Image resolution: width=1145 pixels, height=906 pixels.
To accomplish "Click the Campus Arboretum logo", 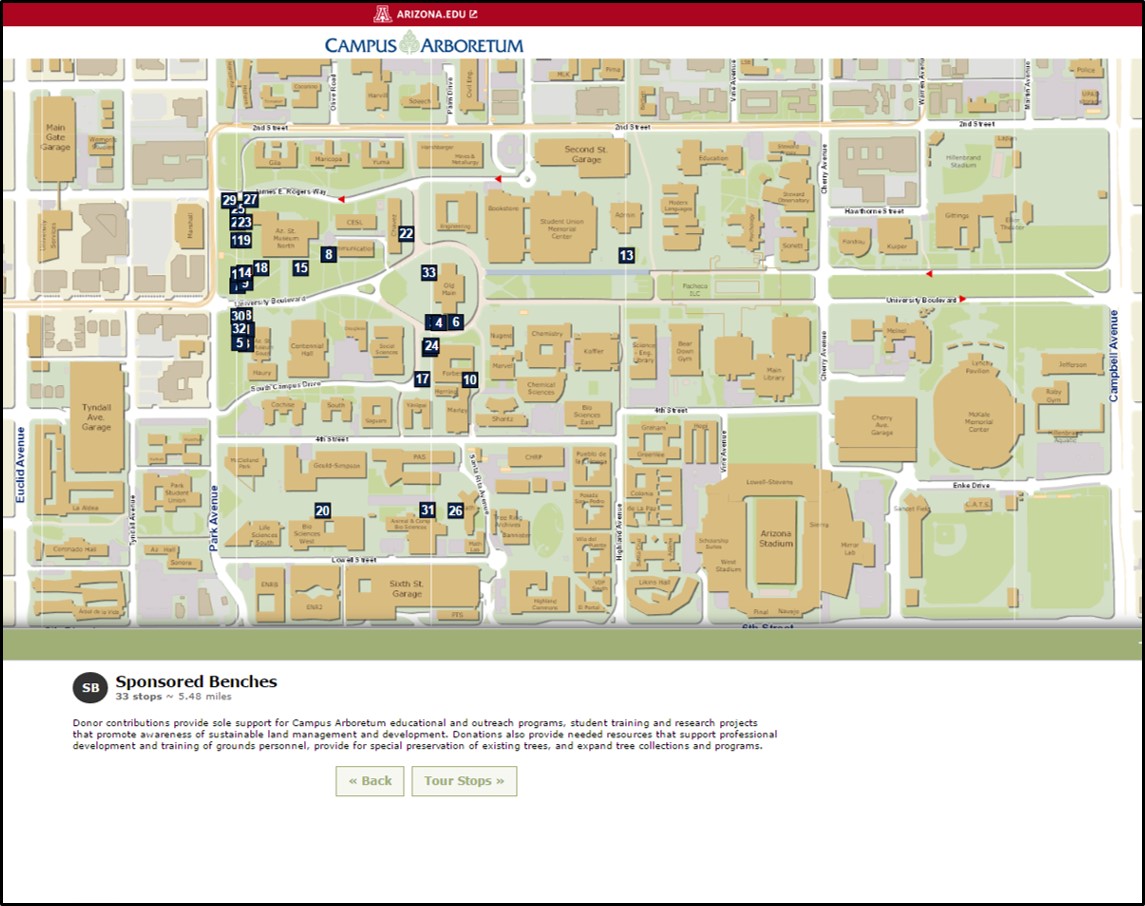I will pyautogui.click(x=424, y=45).
